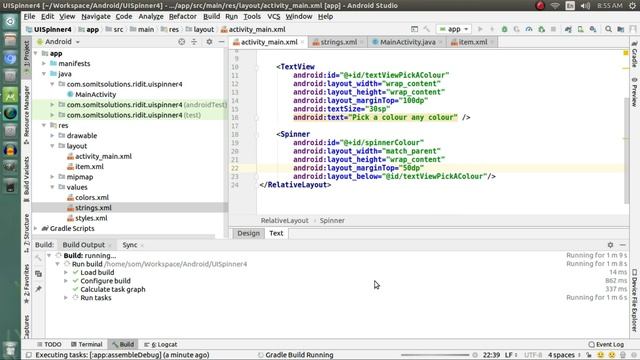Click the layout icon left of hammer
The height and width of the screenshot is (360, 640).
(414, 29)
